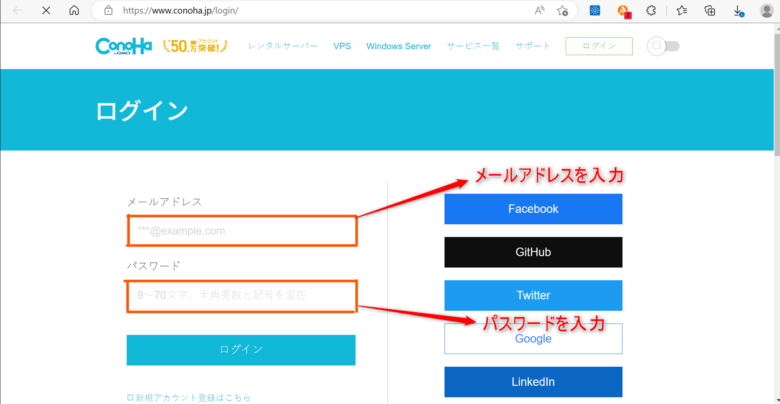
Task: Click the ConoHa logo
Action: click(x=124, y=46)
